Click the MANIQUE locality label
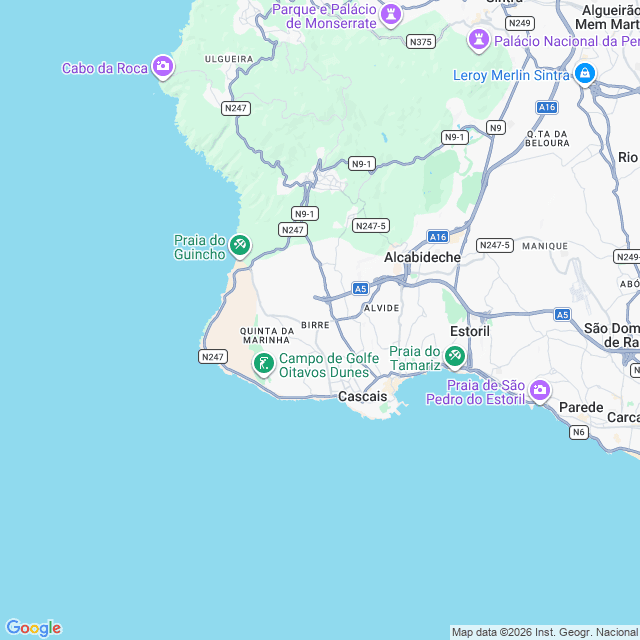 (545, 246)
